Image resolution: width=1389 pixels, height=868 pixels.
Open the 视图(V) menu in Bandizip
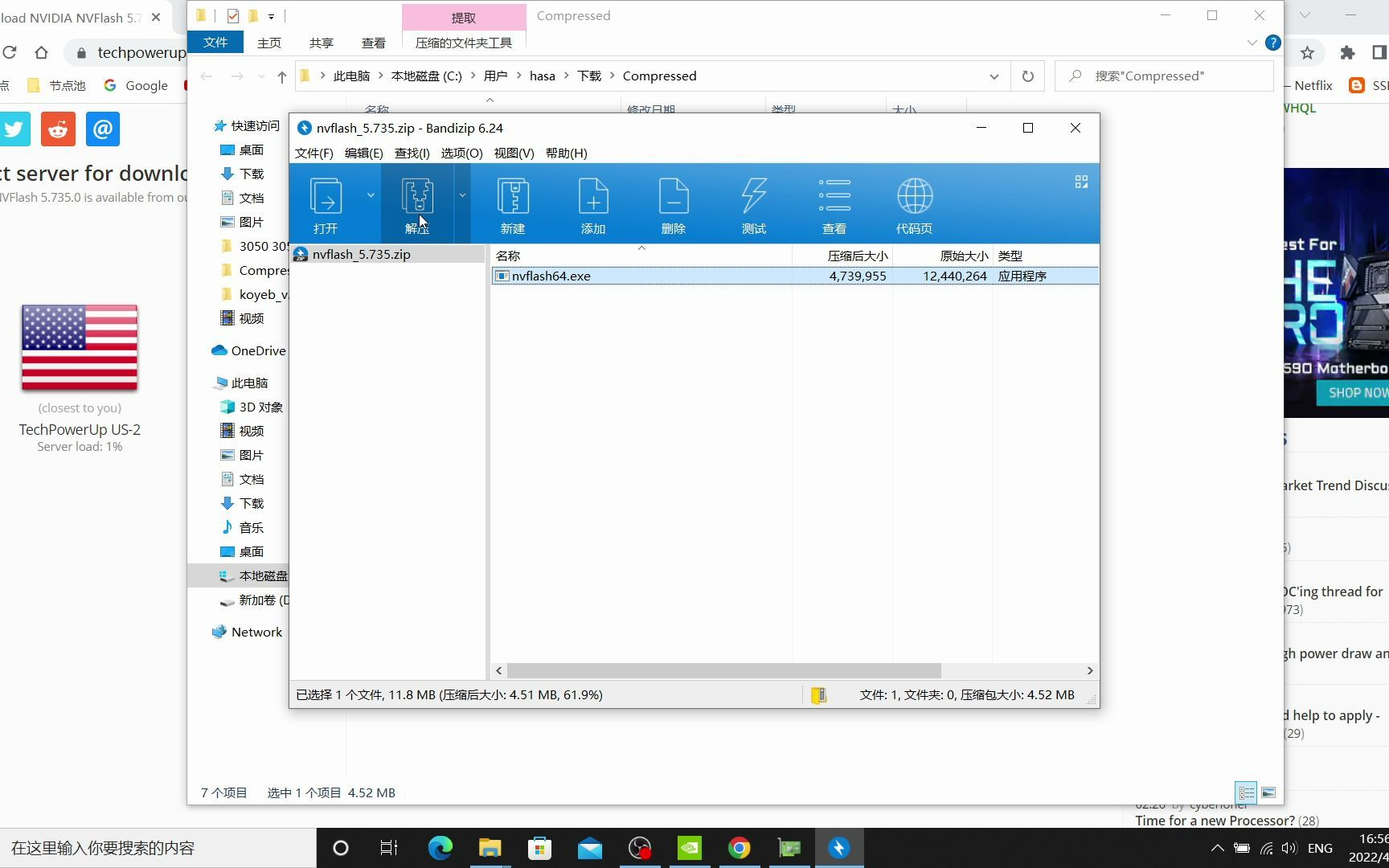(514, 153)
